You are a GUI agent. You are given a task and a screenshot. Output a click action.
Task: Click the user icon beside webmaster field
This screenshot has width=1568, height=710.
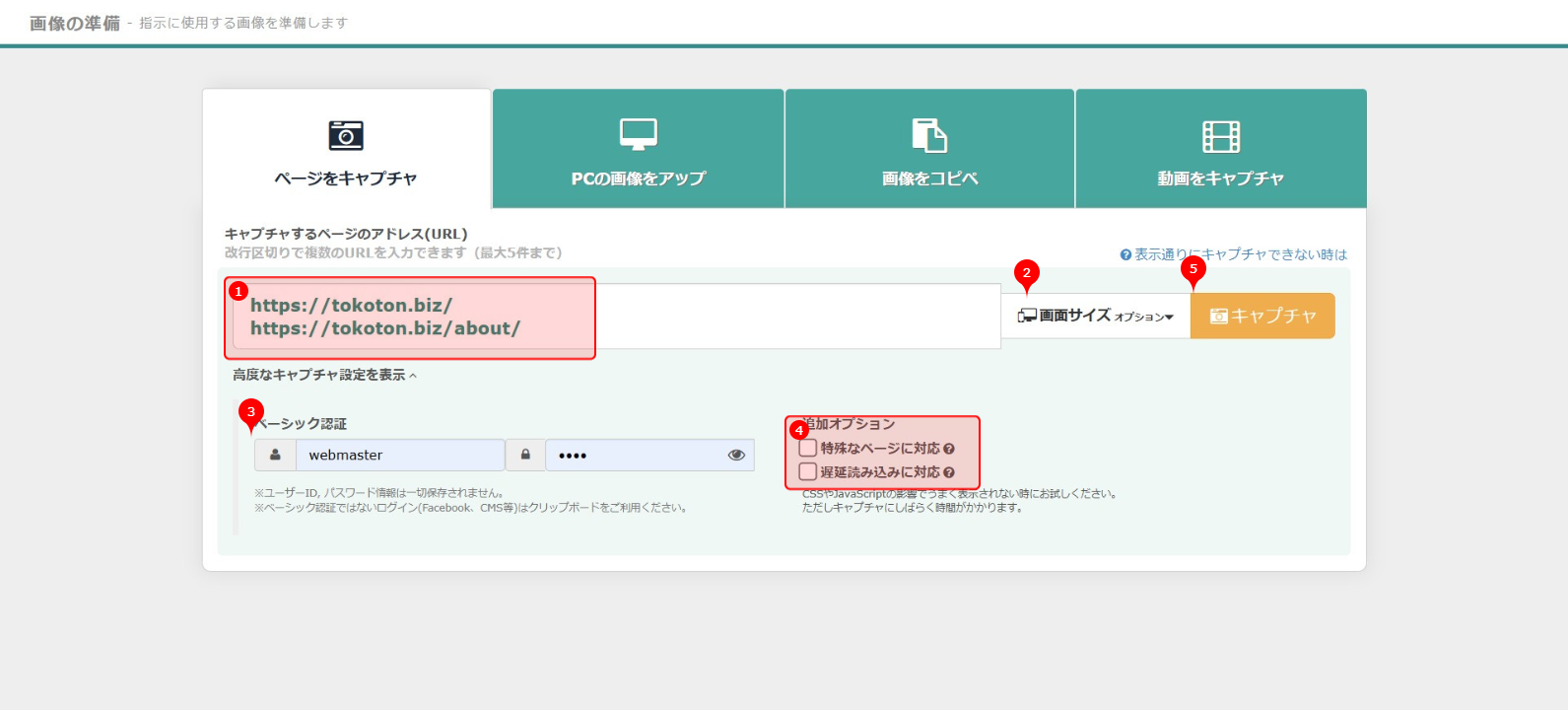pos(276,455)
